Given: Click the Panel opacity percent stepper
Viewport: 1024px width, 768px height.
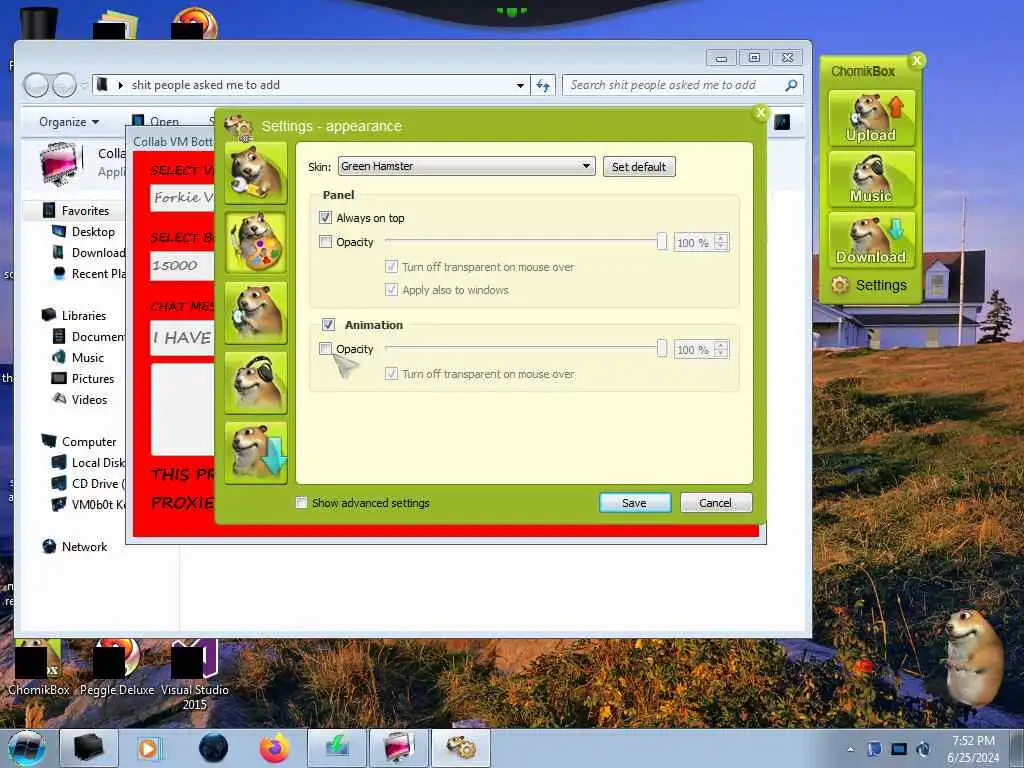Looking at the screenshot, I should pos(721,242).
